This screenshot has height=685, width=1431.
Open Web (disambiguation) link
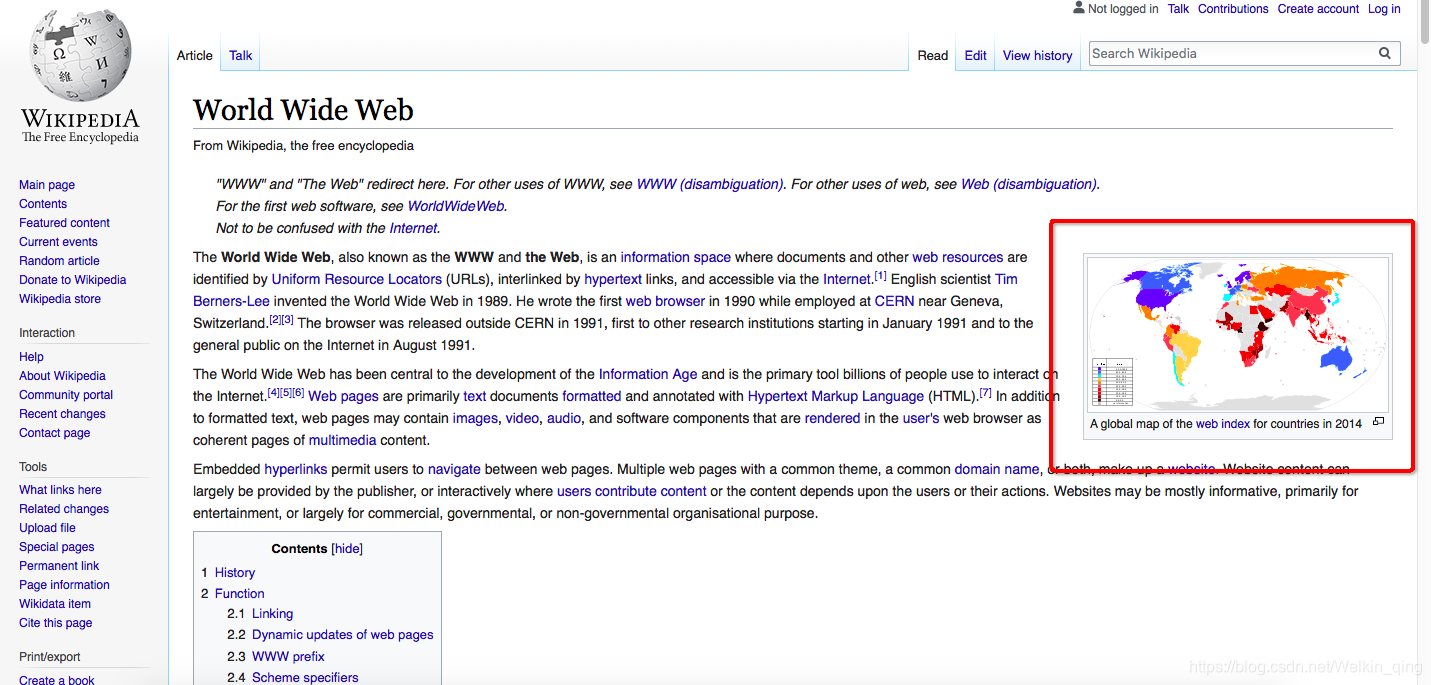pos(1028,184)
